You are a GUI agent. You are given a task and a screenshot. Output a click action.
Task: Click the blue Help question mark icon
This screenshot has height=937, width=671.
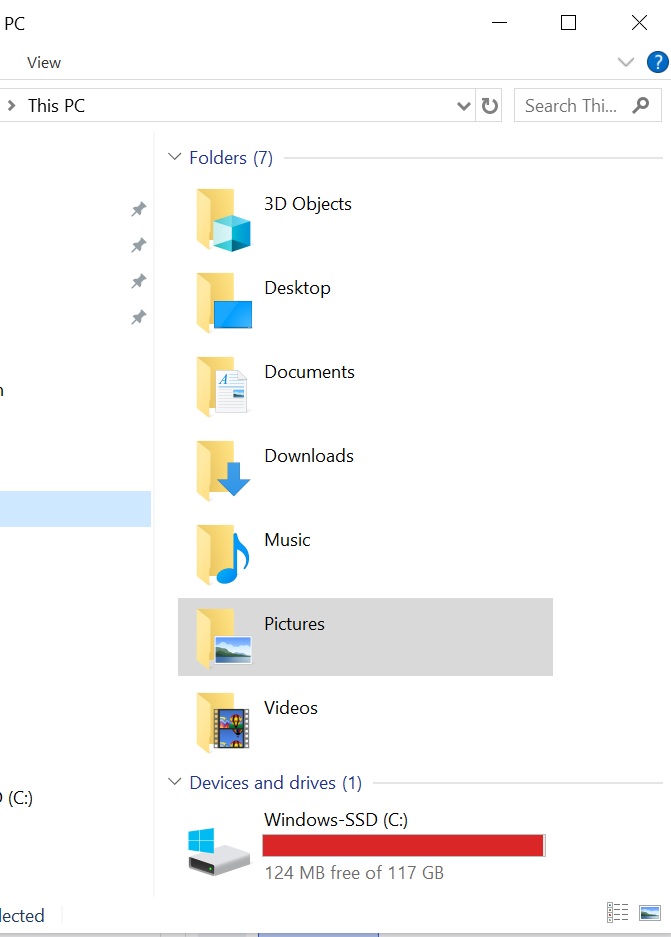pyautogui.click(x=657, y=62)
